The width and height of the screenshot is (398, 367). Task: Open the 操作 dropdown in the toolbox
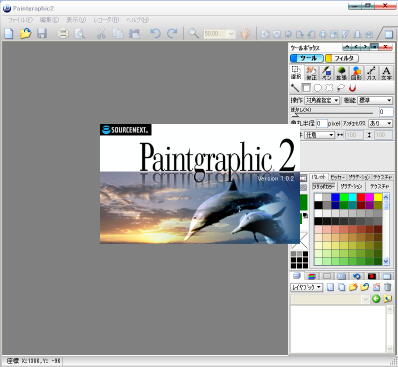point(322,100)
